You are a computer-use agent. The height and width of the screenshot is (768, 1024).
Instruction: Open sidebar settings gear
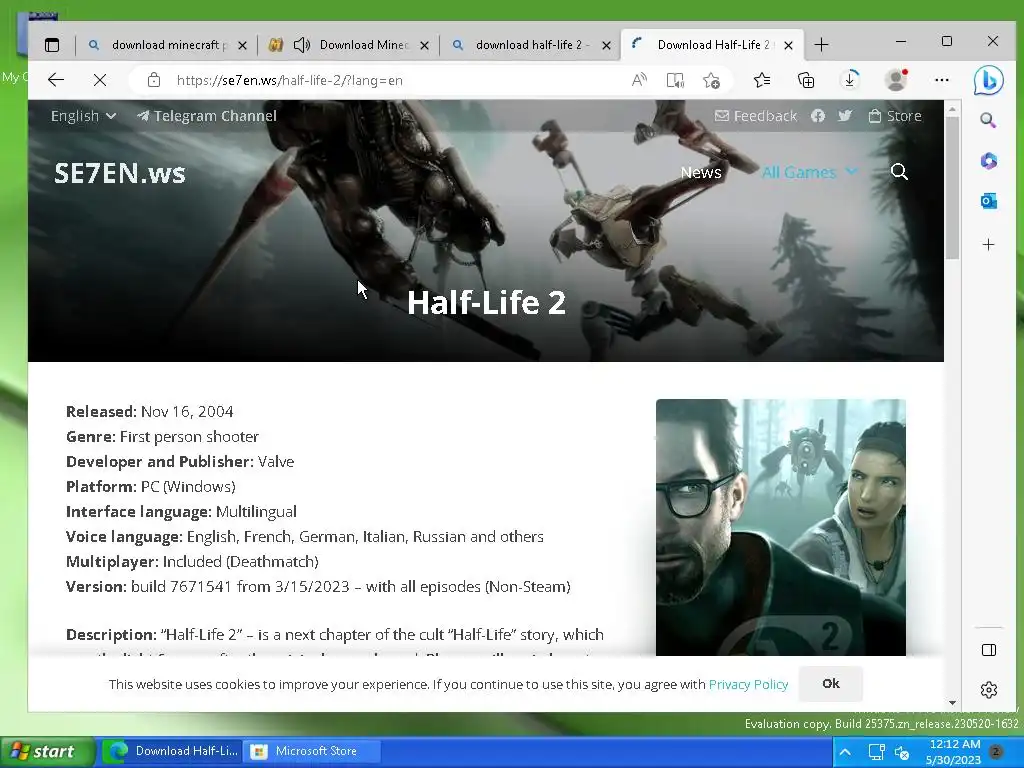coord(989,690)
